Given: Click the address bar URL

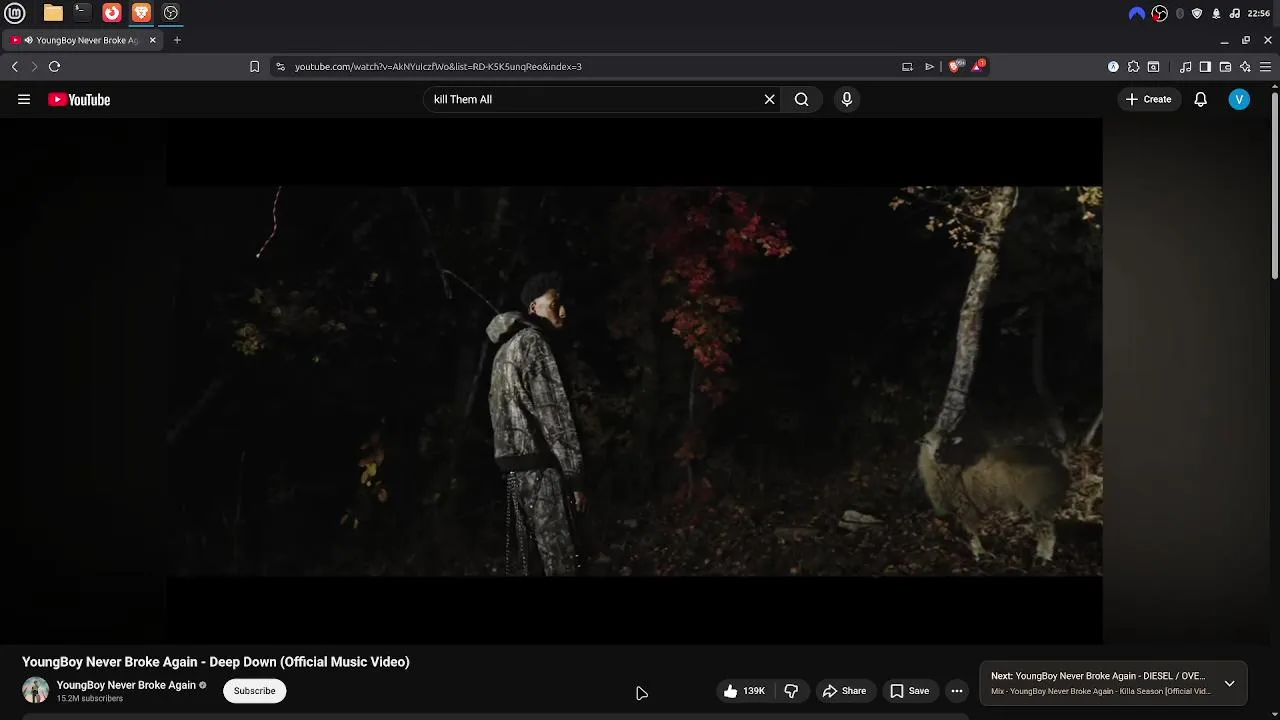Looking at the screenshot, I should click(438, 67).
